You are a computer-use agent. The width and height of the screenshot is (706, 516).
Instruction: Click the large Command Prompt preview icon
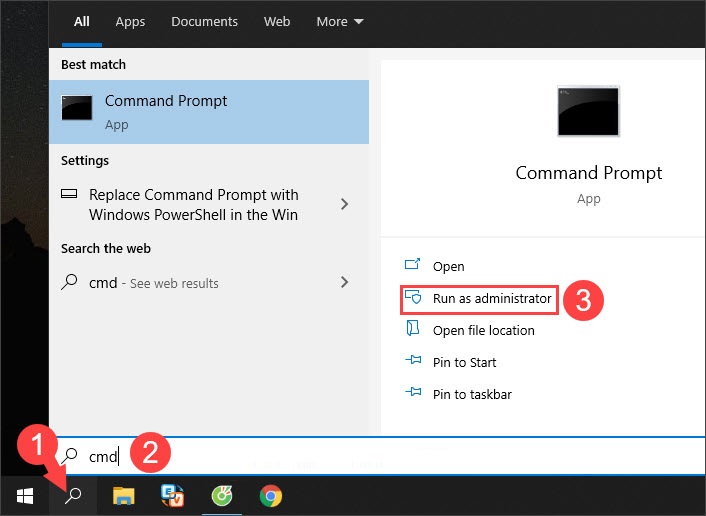588,111
